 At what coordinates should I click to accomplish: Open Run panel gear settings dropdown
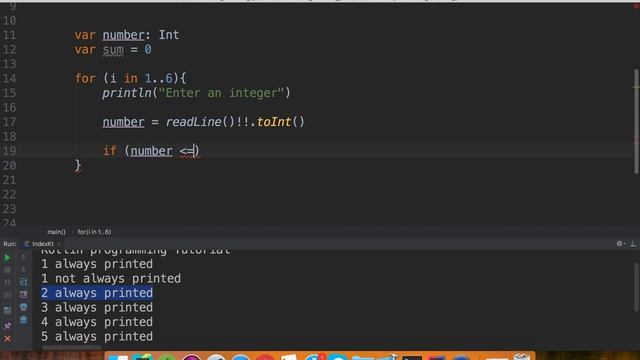pyautogui.click(x=620, y=244)
